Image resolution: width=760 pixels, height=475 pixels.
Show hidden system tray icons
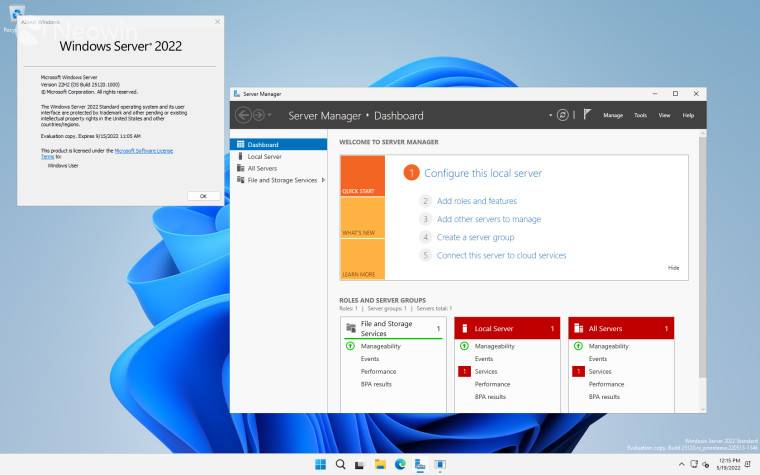(681, 464)
